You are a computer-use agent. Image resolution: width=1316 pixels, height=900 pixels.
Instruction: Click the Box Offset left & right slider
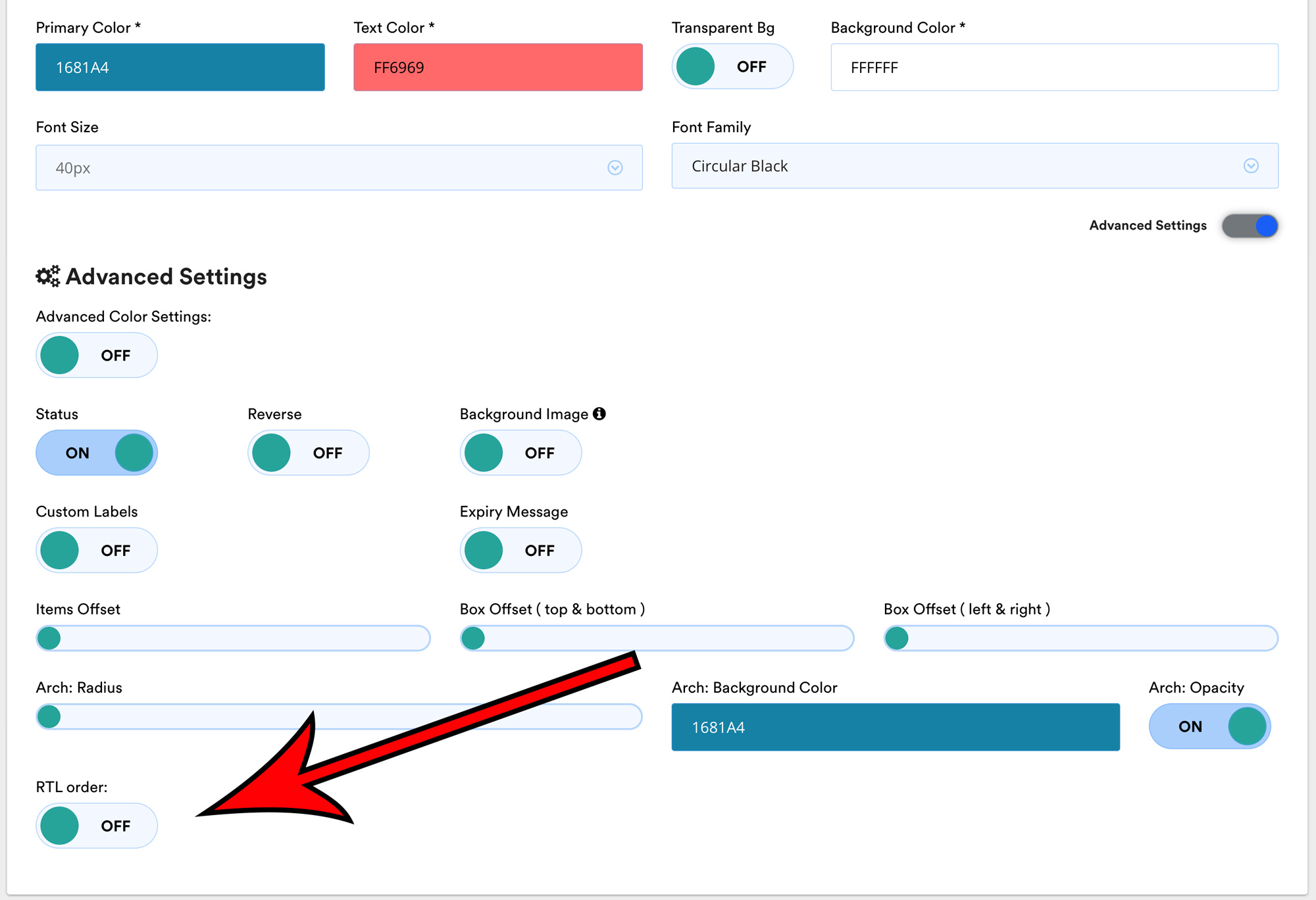[x=1080, y=638]
